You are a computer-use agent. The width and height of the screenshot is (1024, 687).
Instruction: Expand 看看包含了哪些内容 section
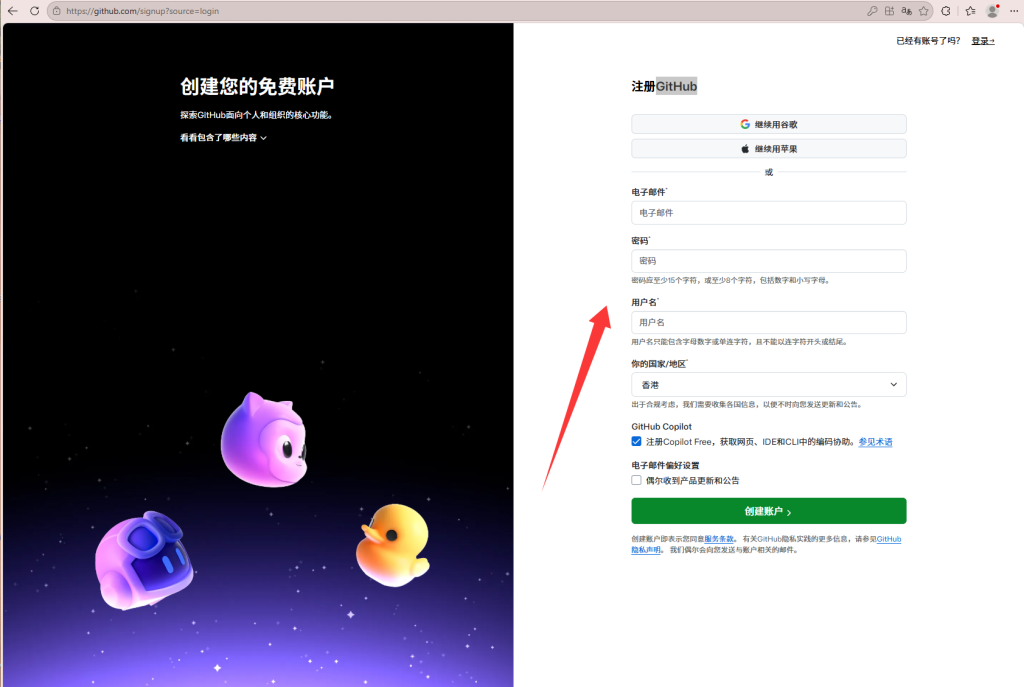[223, 138]
